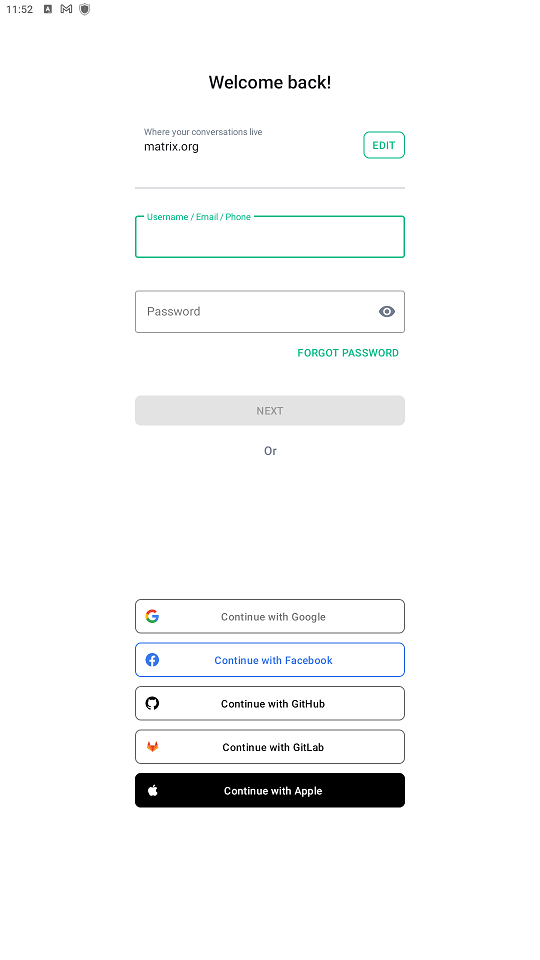Viewport: 540px width, 960px height.
Task: Click the Google logo icon
Action: pos(152,616)
